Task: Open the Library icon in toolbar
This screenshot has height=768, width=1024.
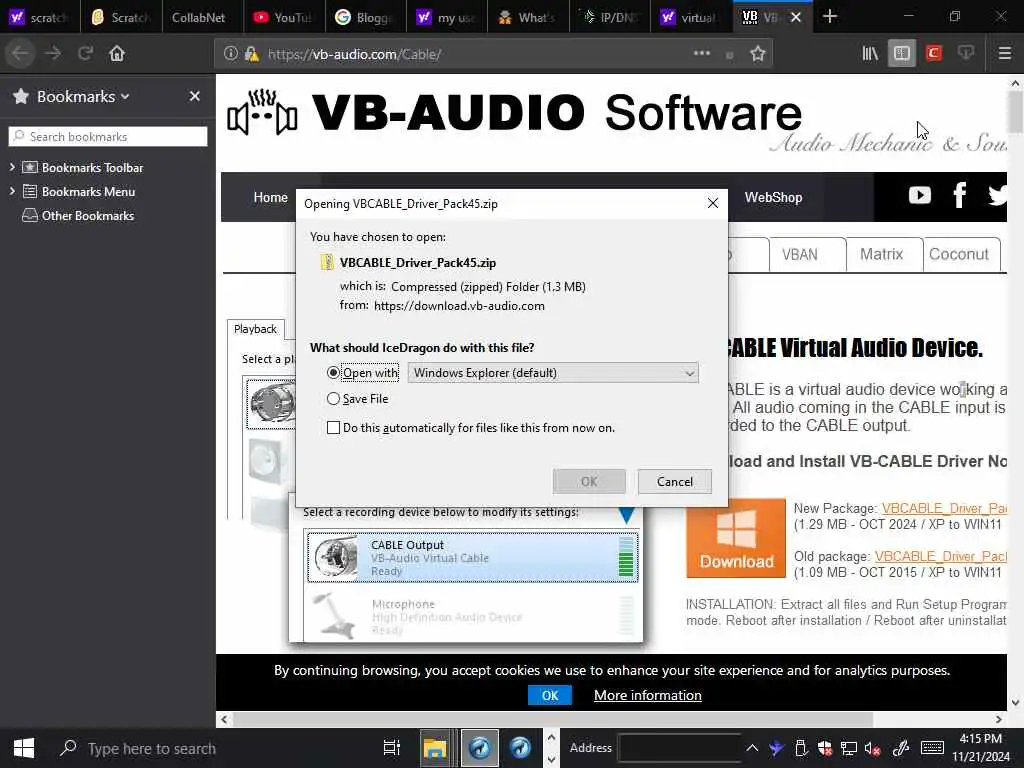Action: (x=870, y=54)
